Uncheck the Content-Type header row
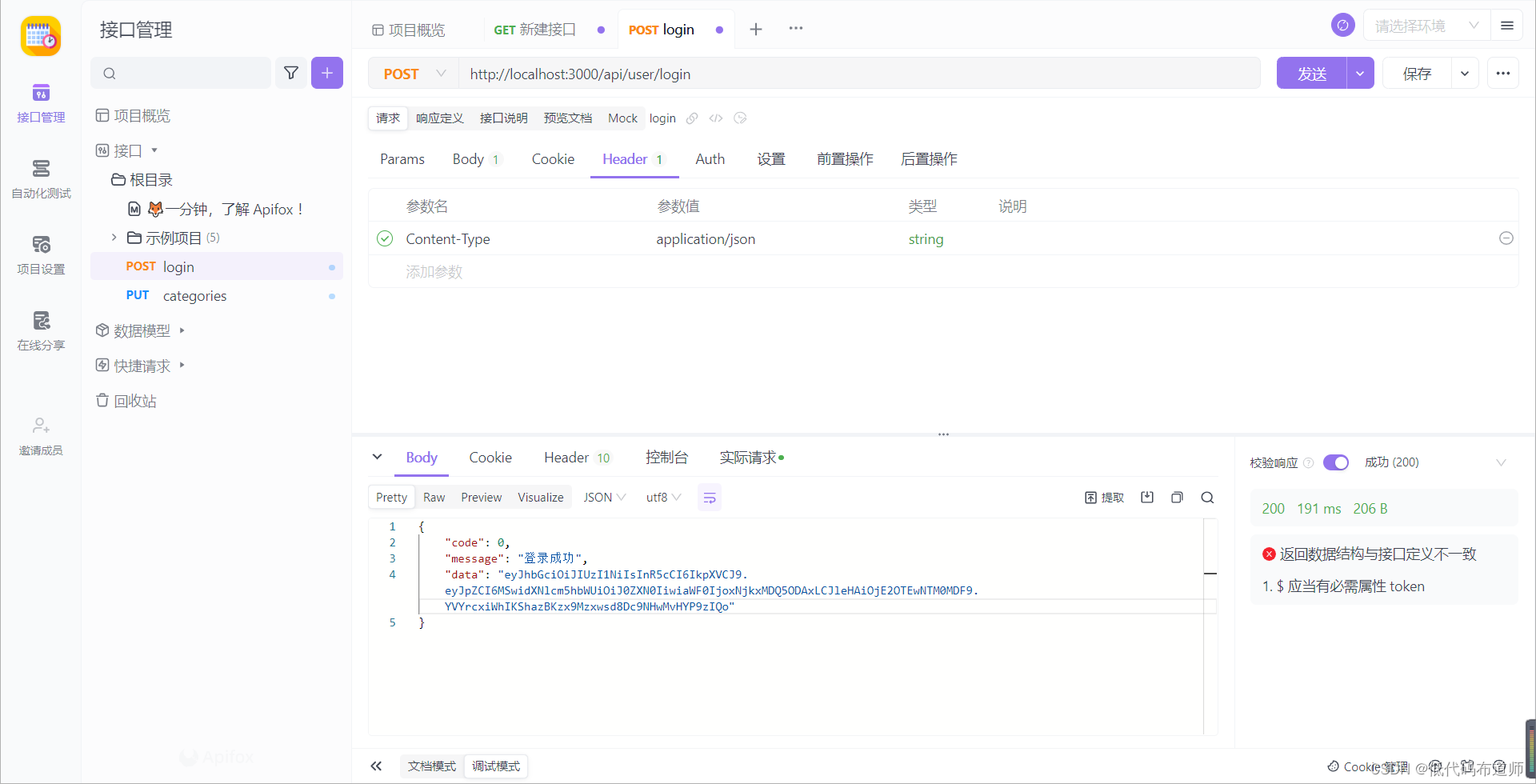This screenshot has width=1536, height=784. point(385,238)
